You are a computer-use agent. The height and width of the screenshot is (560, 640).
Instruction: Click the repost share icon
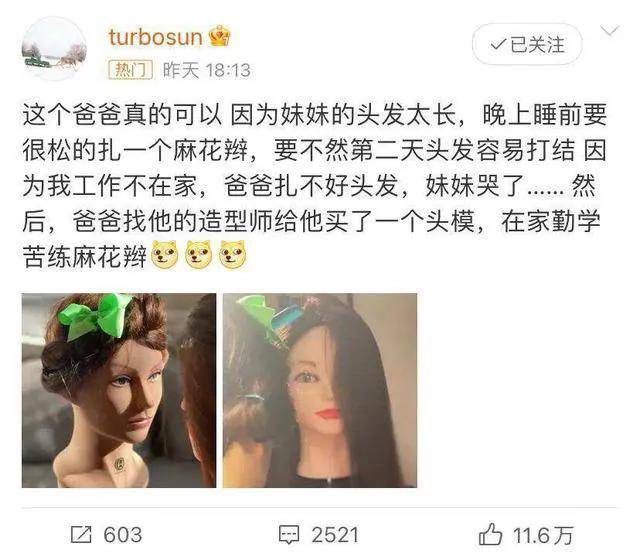click(x=81, y=534)
